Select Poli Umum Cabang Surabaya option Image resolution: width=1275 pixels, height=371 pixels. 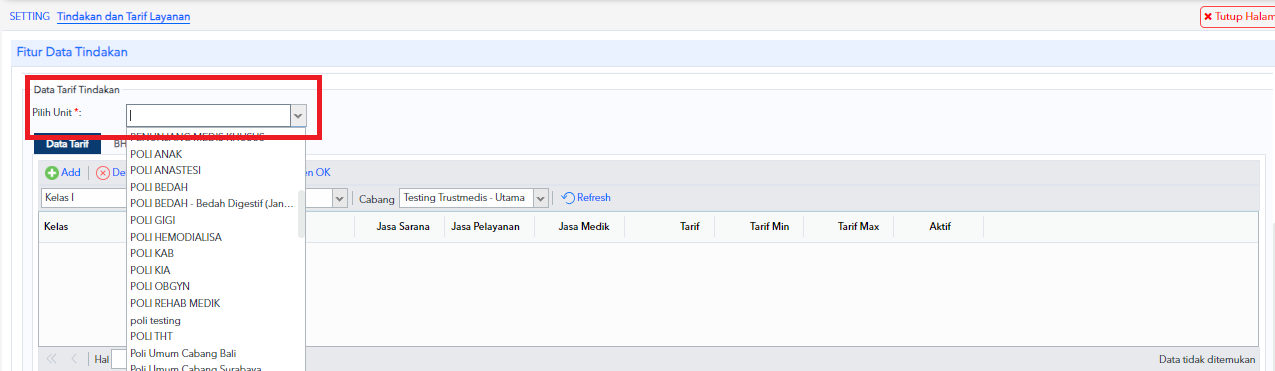coord(196,367)
